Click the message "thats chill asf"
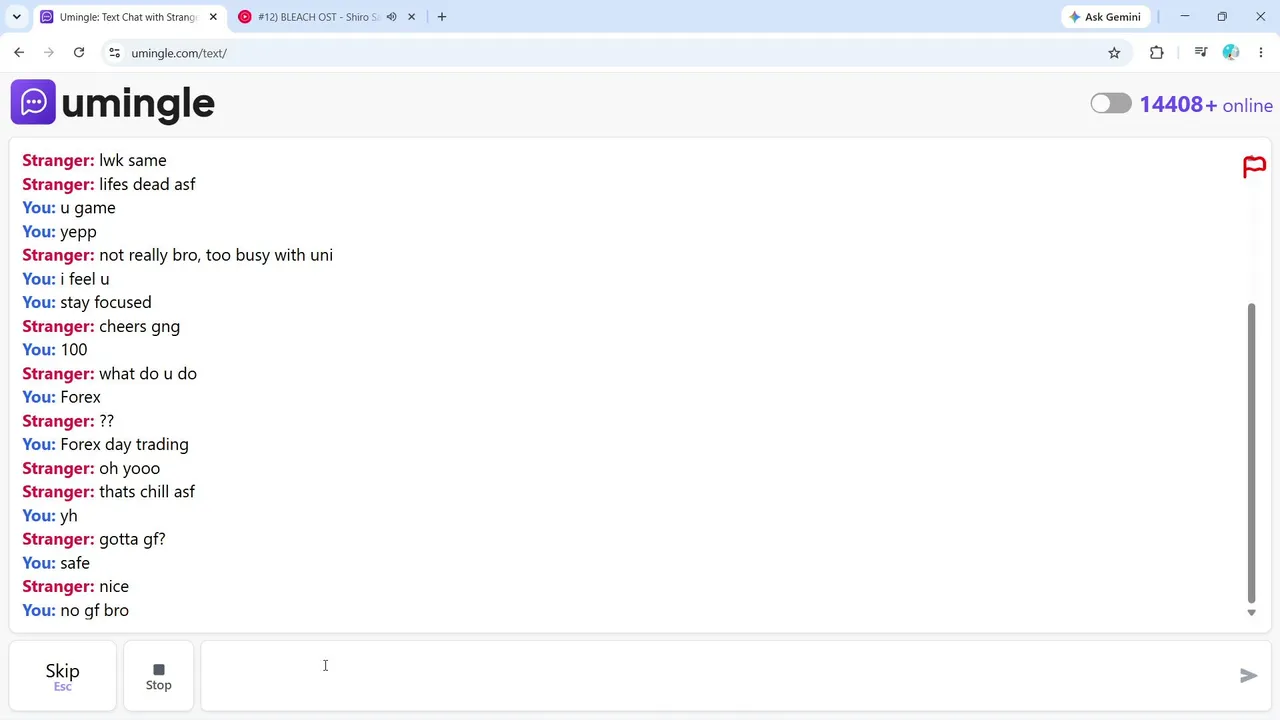 [147, 492]
